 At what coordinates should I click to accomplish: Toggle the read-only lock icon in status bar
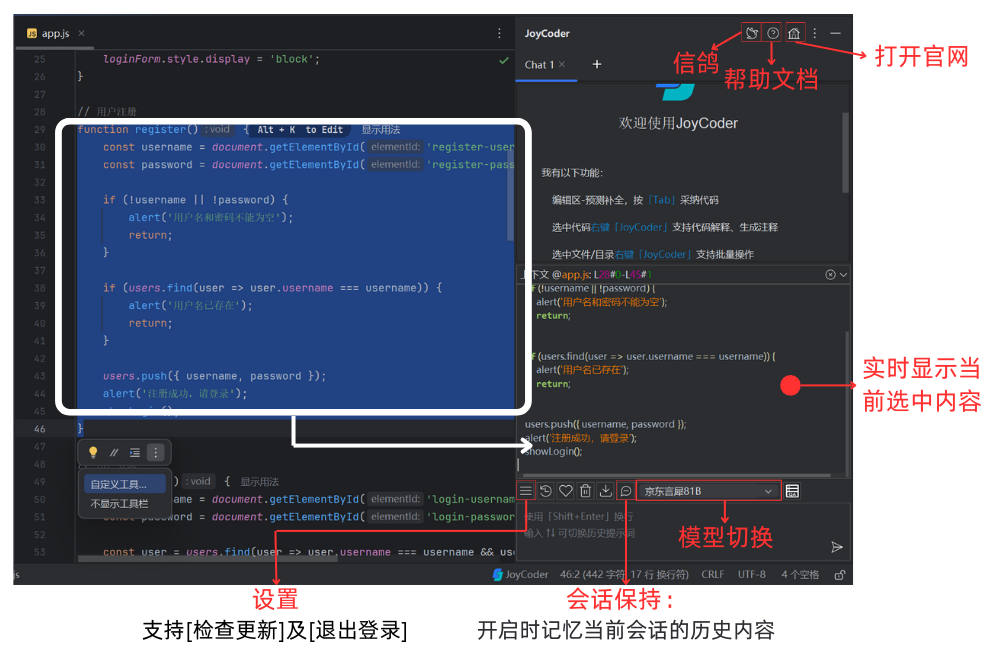pos(840,575)
